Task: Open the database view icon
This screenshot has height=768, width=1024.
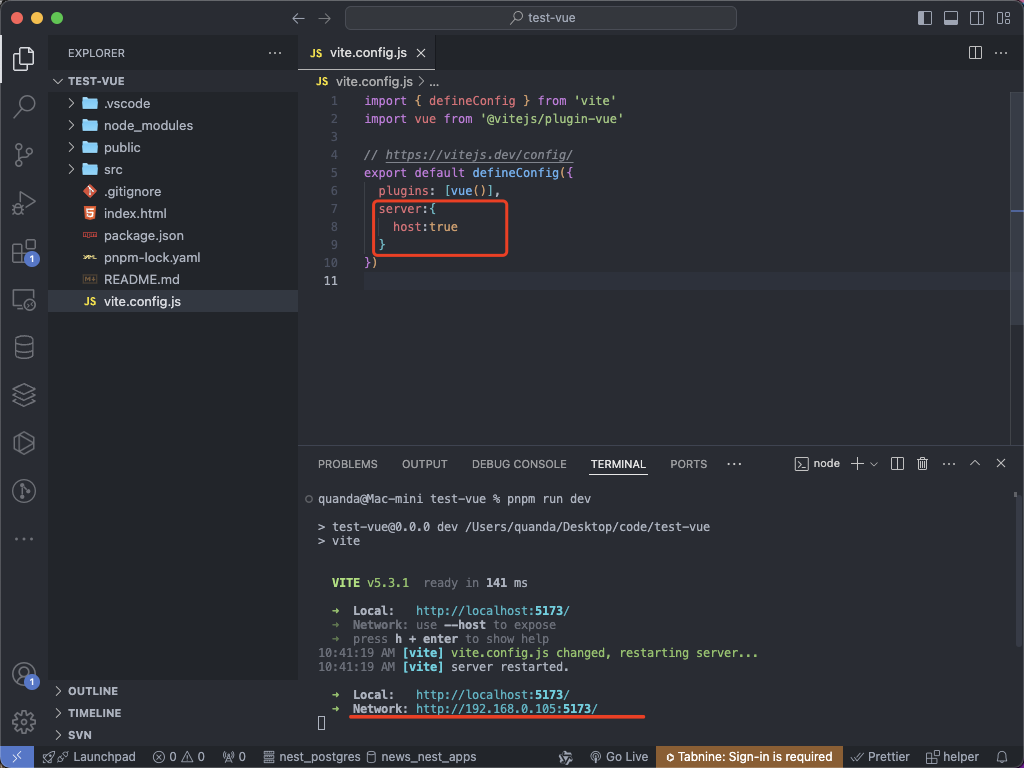Action: (24, 347)
